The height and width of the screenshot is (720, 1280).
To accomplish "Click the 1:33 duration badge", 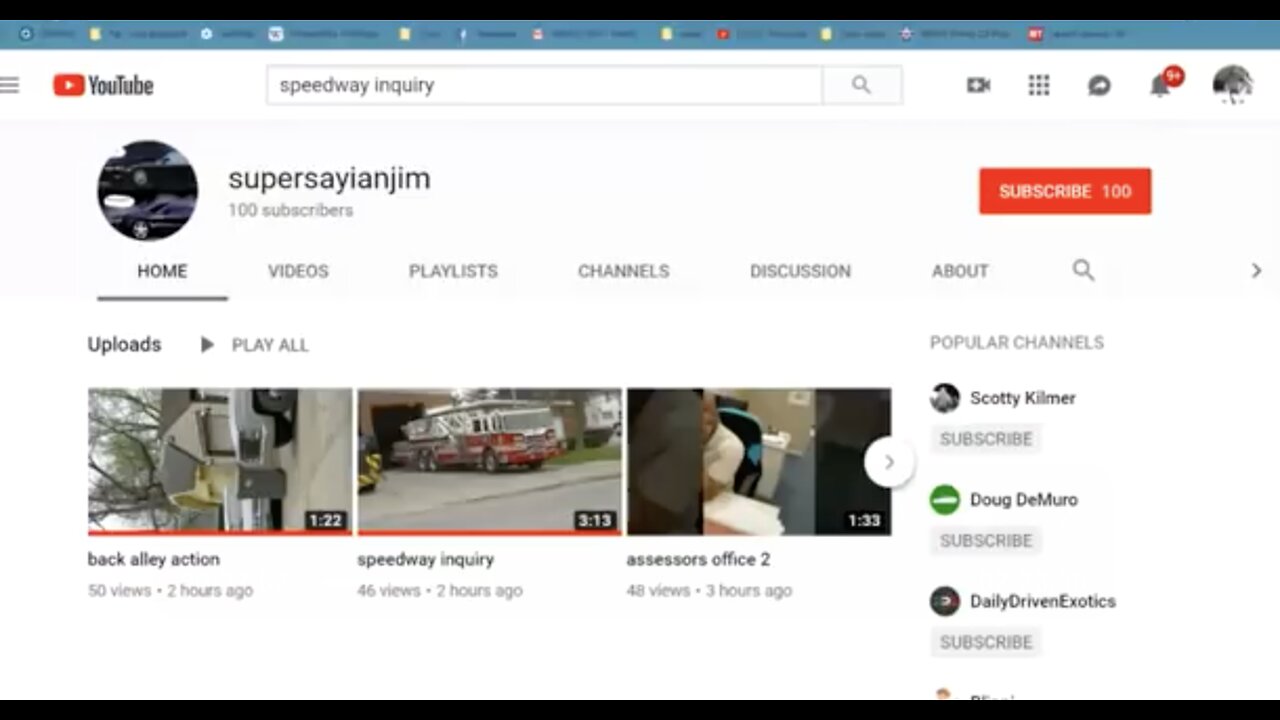I will coord(864,520).
